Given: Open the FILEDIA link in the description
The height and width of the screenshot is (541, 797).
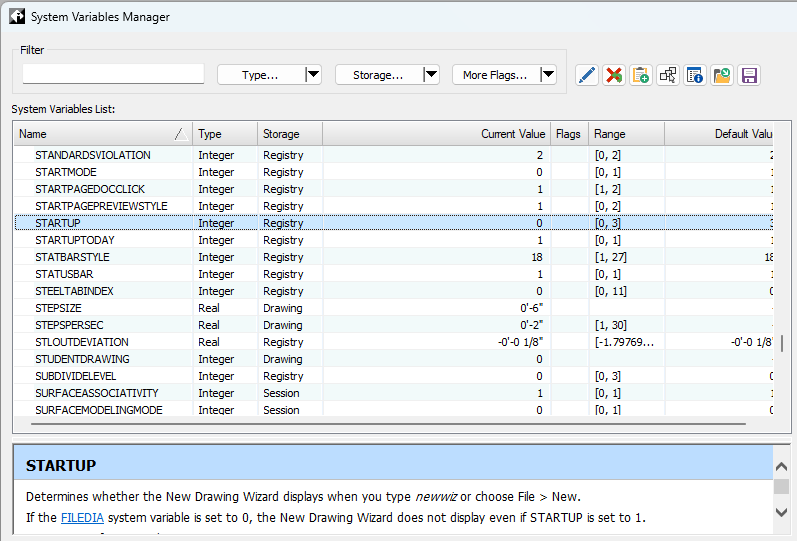Looking at the screenshot, I should (82, 518).
